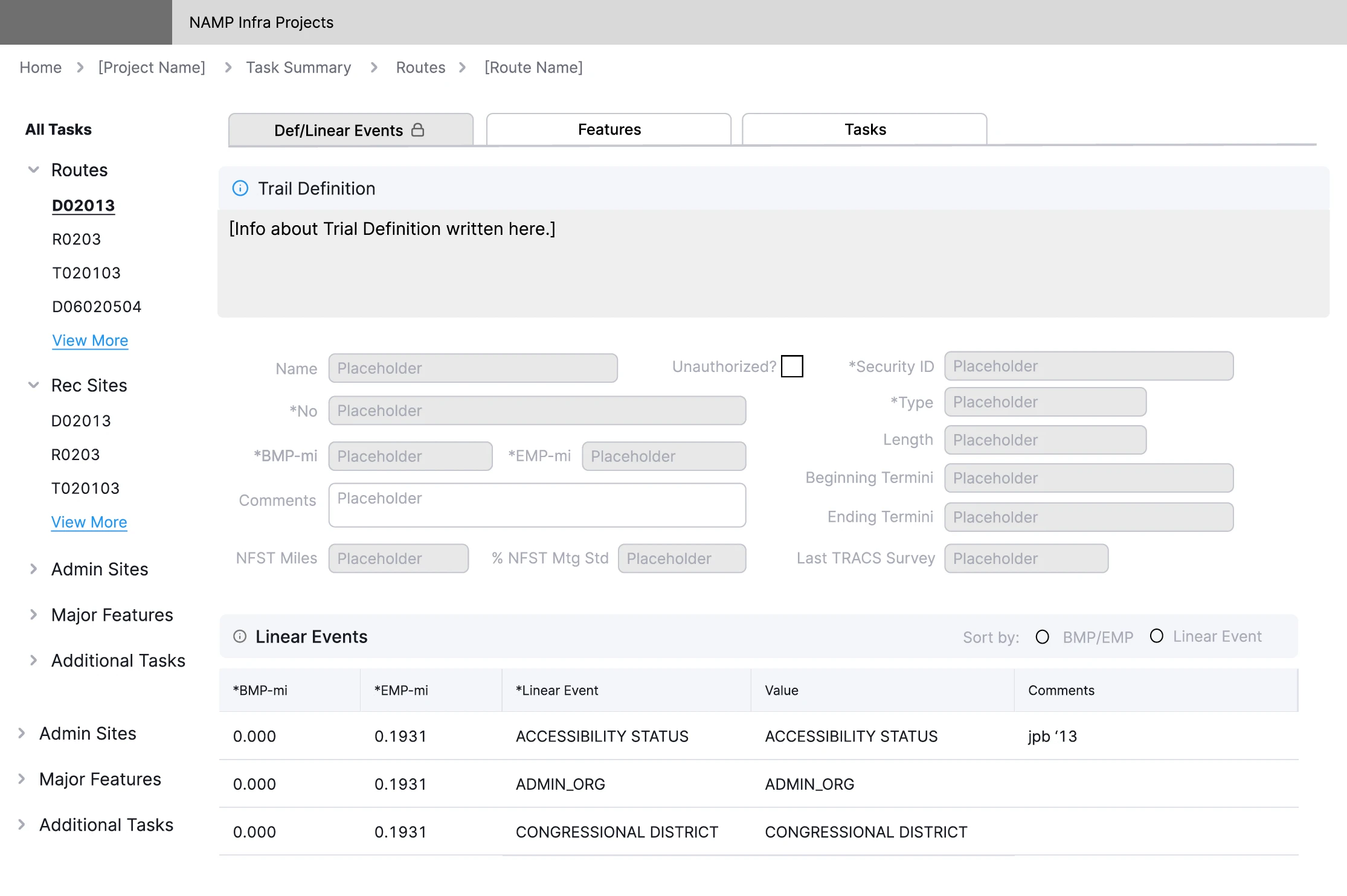Click the Linear Events info icon
The width and height of the screenshot is (1347, 896).
[x=240, y=636]
